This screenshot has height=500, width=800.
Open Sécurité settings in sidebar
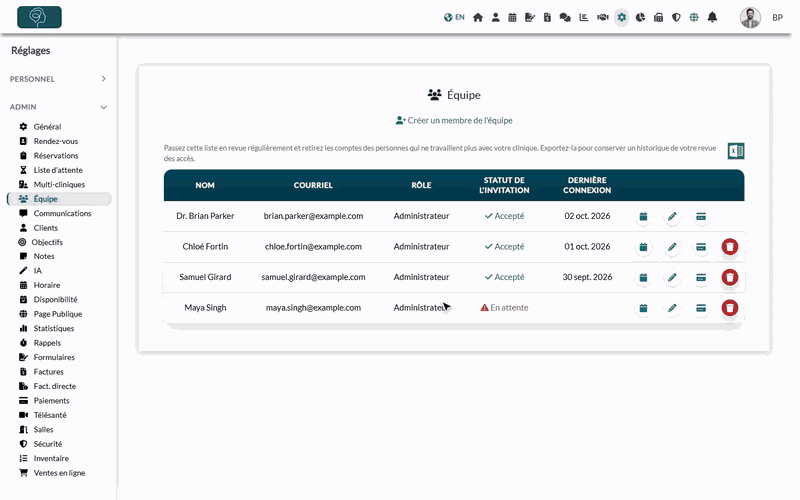click(47, 444)
